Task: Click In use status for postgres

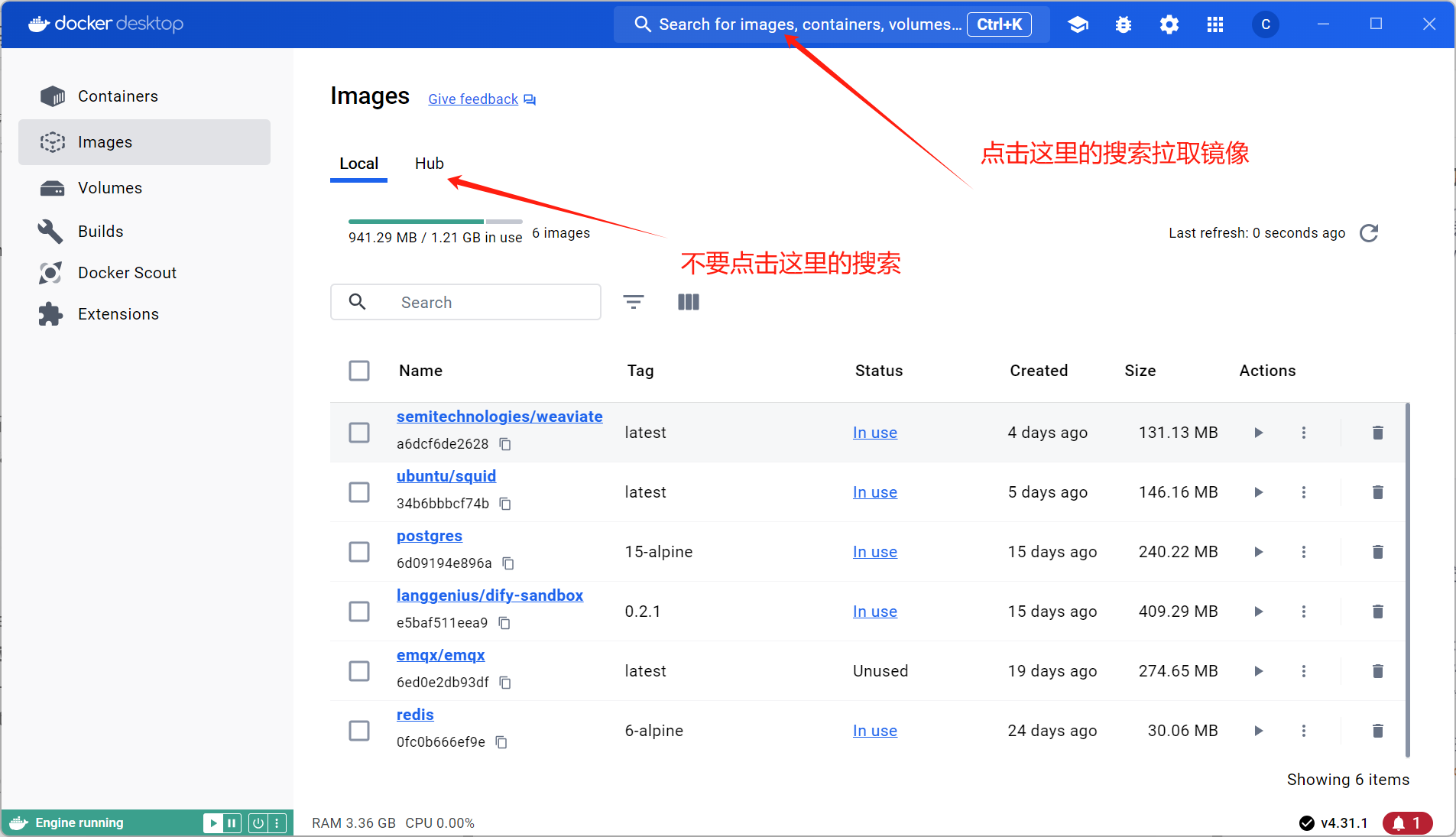Action: click(875, 552)
